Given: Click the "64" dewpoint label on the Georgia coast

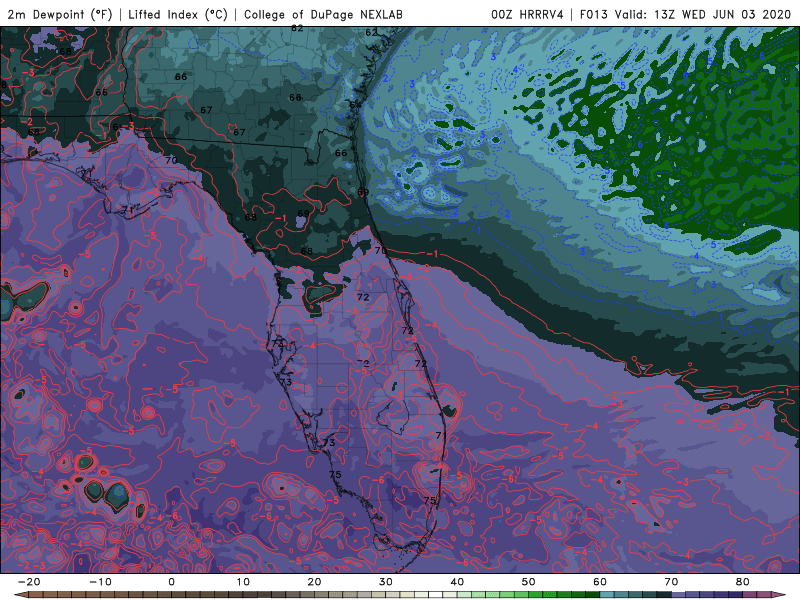Looking at the screenshot, I should point(355,105).
